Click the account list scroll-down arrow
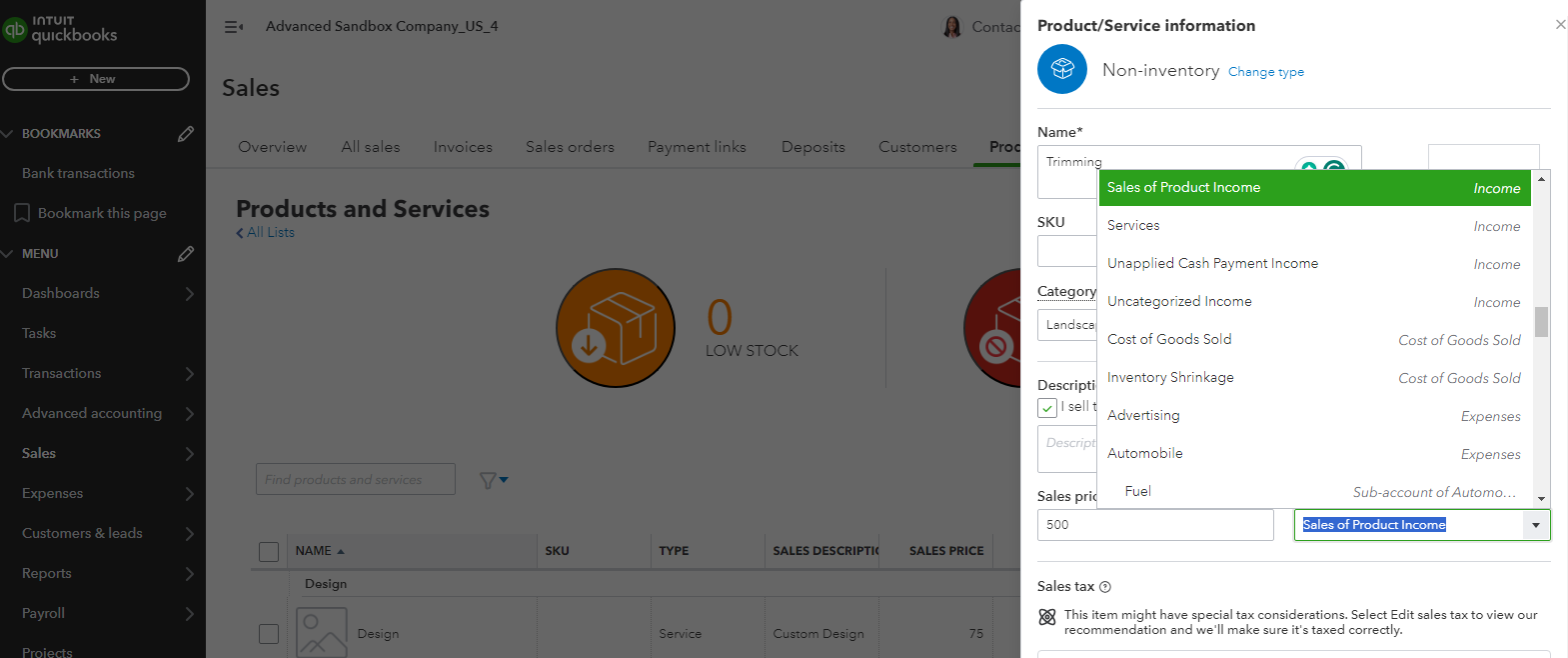The height and width of the screenshot is (658, 1568). point(1541,498)
